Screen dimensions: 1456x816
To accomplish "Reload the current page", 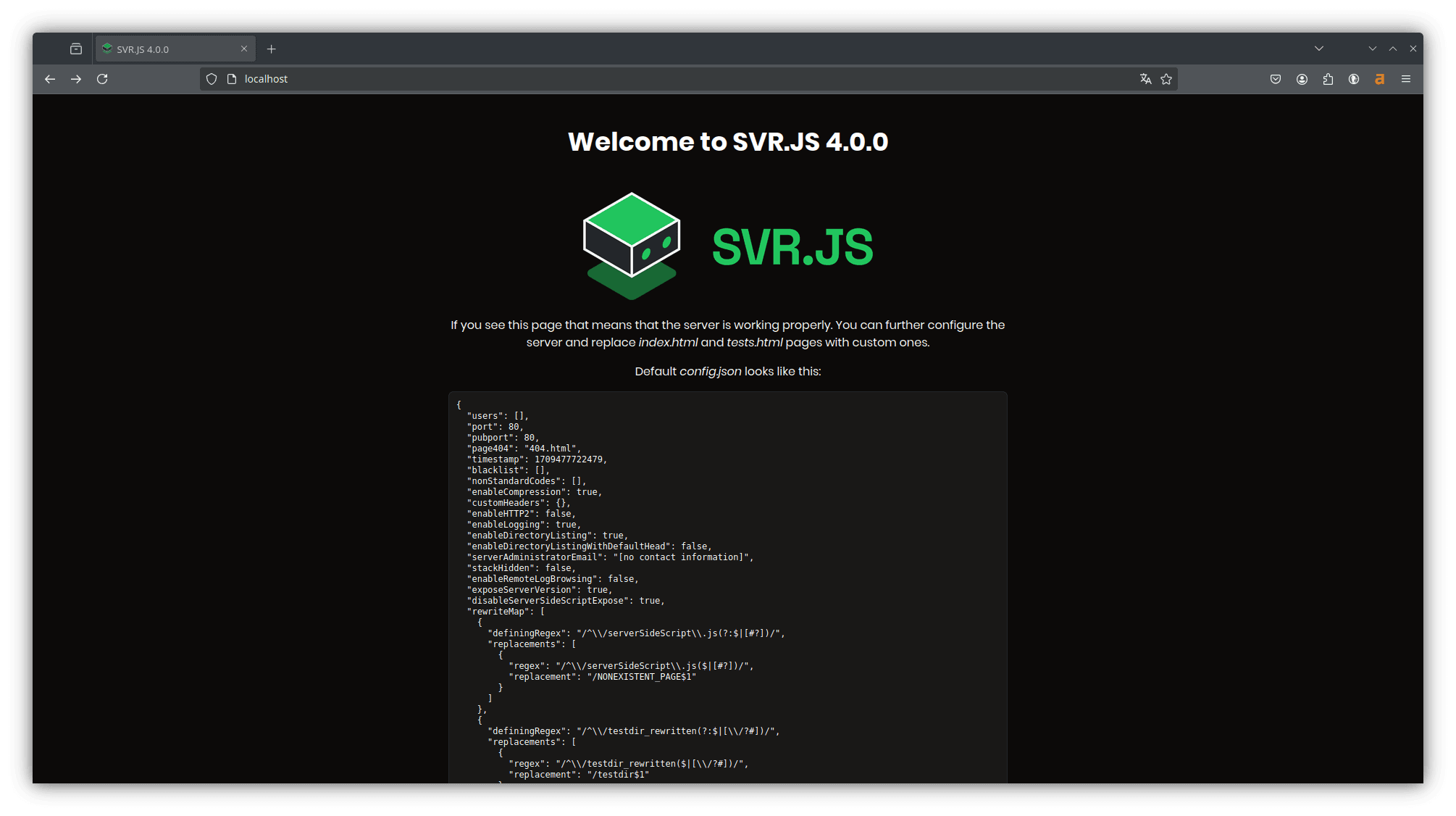I will 102,79.
